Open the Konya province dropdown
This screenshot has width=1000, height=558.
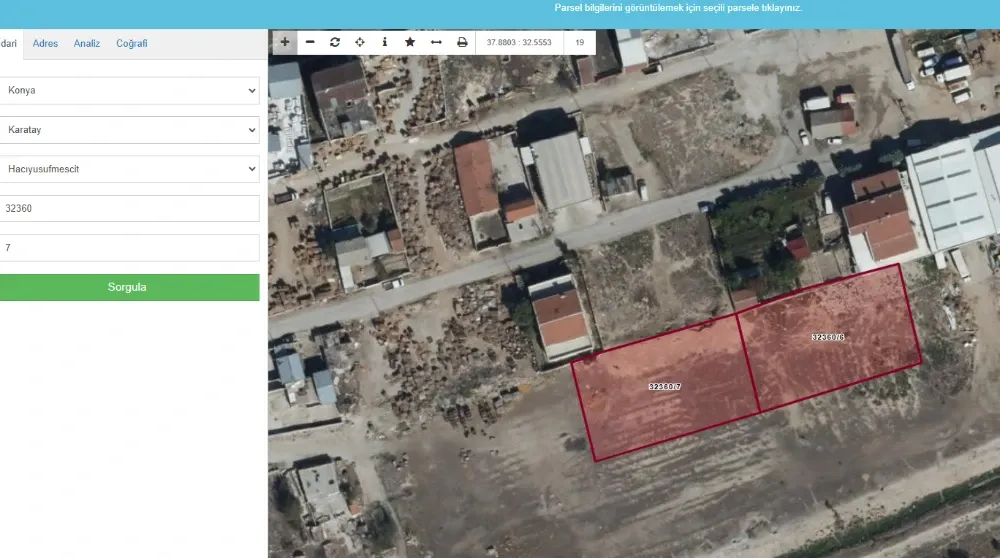[x=129, y=91]
